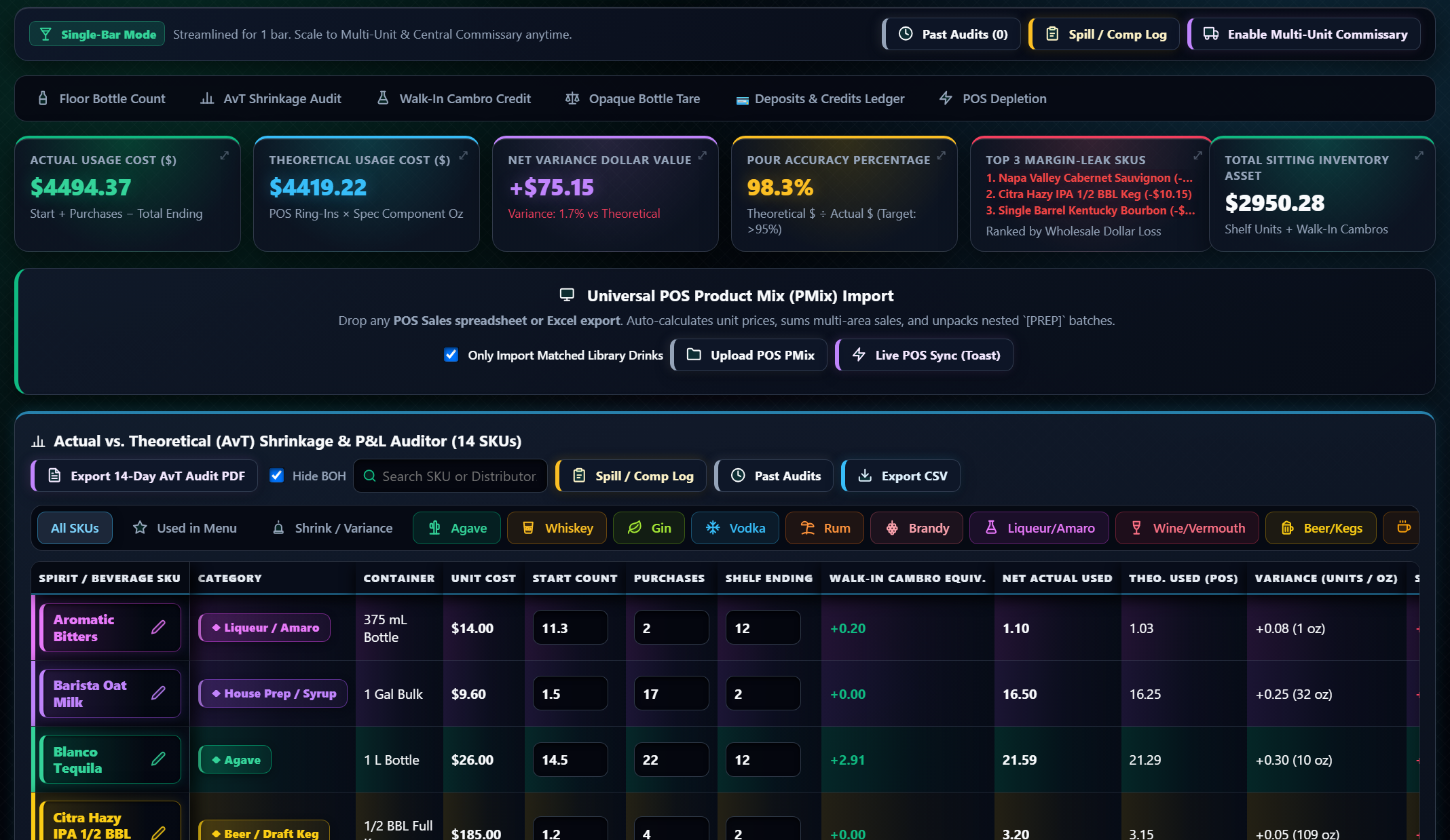Expand the Net Variance Dollar Value card
This screenshot has height=840, width=1450.
tap(703, 155)
